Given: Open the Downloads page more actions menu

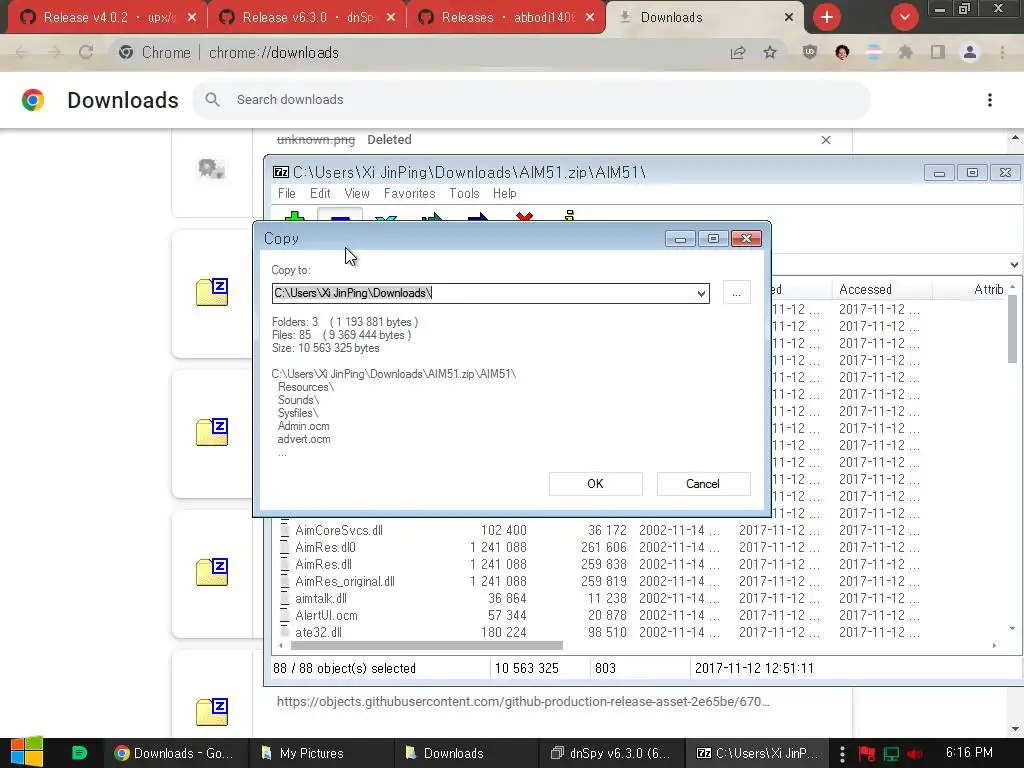Looking at the screenshot, I should coord(990,99).
